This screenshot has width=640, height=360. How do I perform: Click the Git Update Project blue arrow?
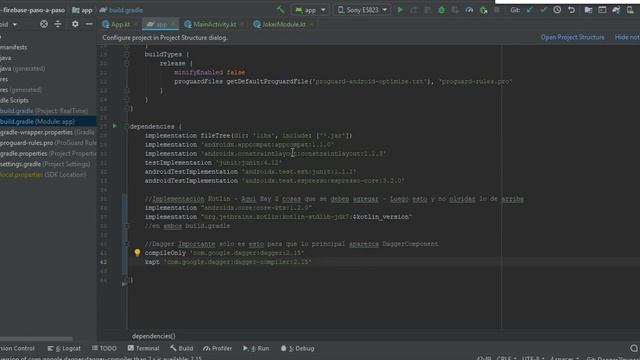click(529, 10)
